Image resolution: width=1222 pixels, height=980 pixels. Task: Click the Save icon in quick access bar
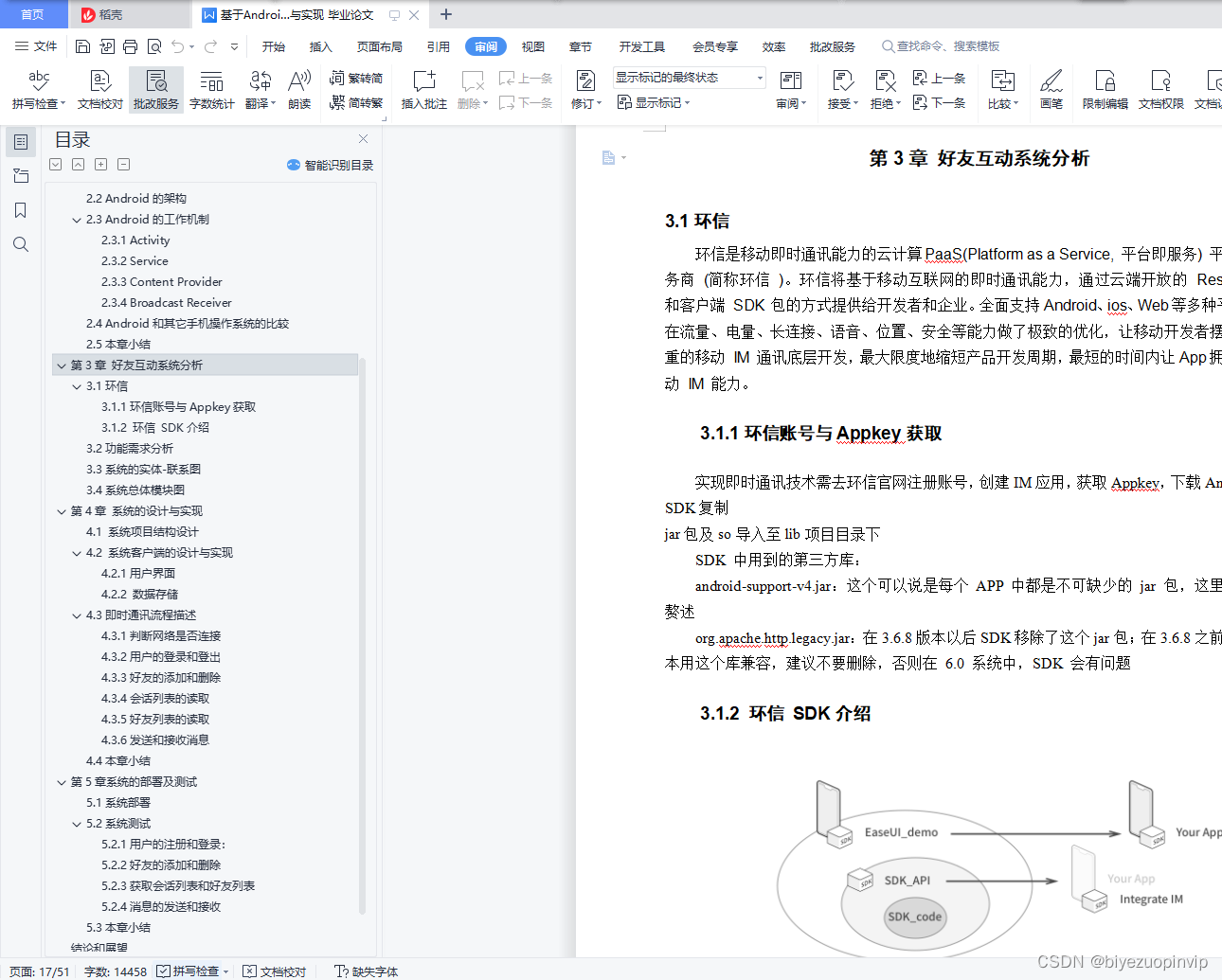tap(82, 46)
